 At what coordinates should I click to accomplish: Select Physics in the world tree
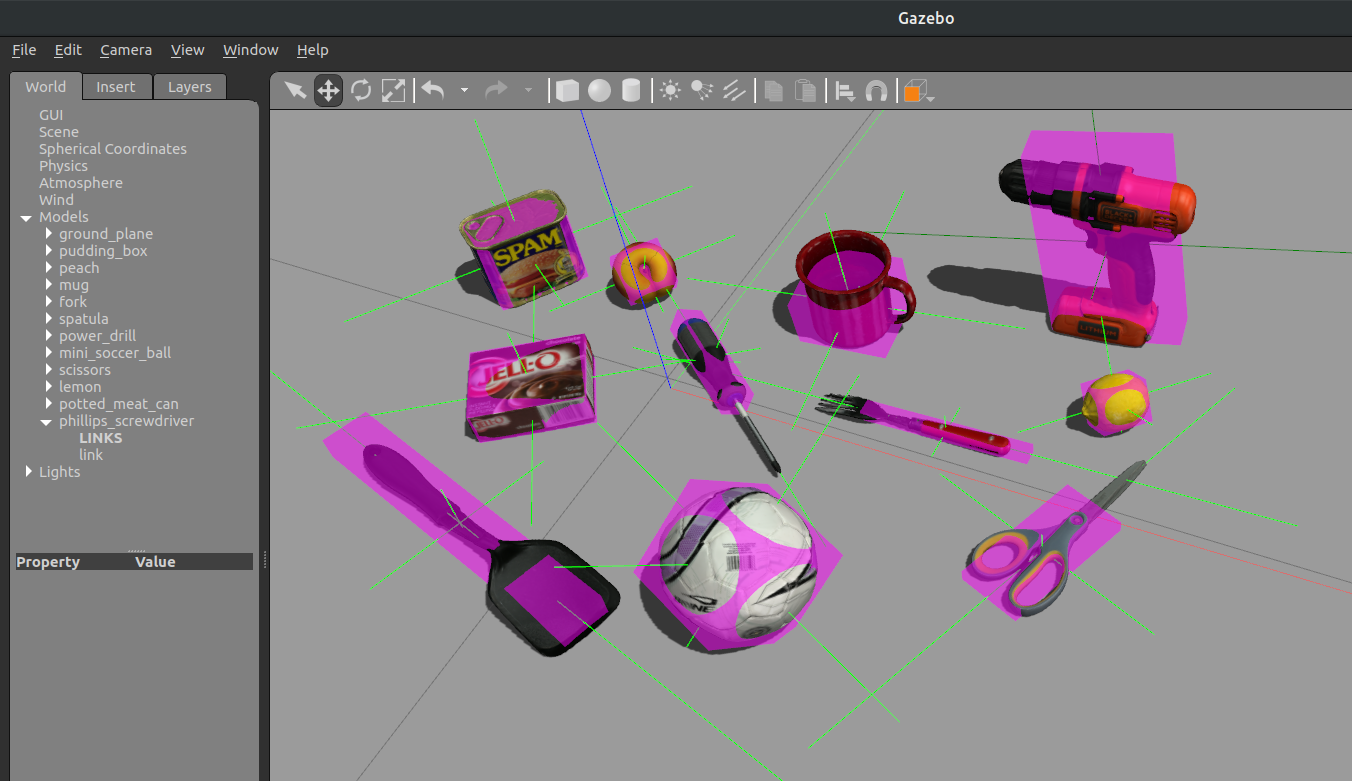coord(63,166)
